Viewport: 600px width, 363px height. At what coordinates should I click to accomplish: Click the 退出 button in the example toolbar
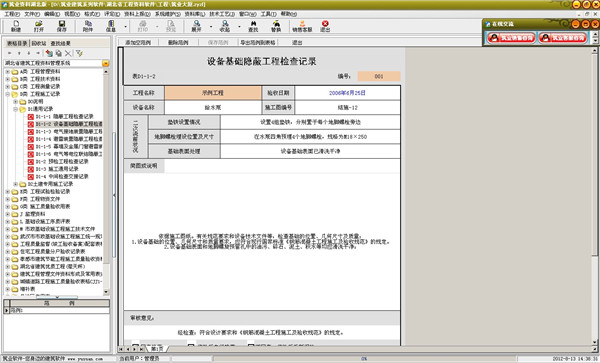tap(297, 42)
